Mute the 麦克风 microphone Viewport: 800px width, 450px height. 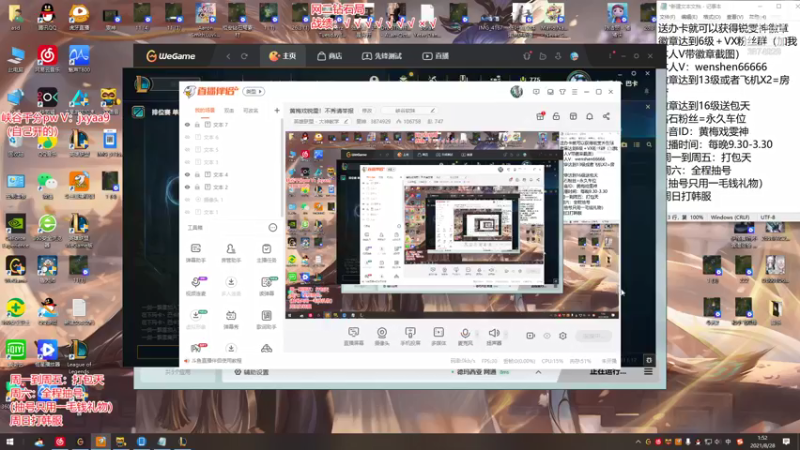465,336
